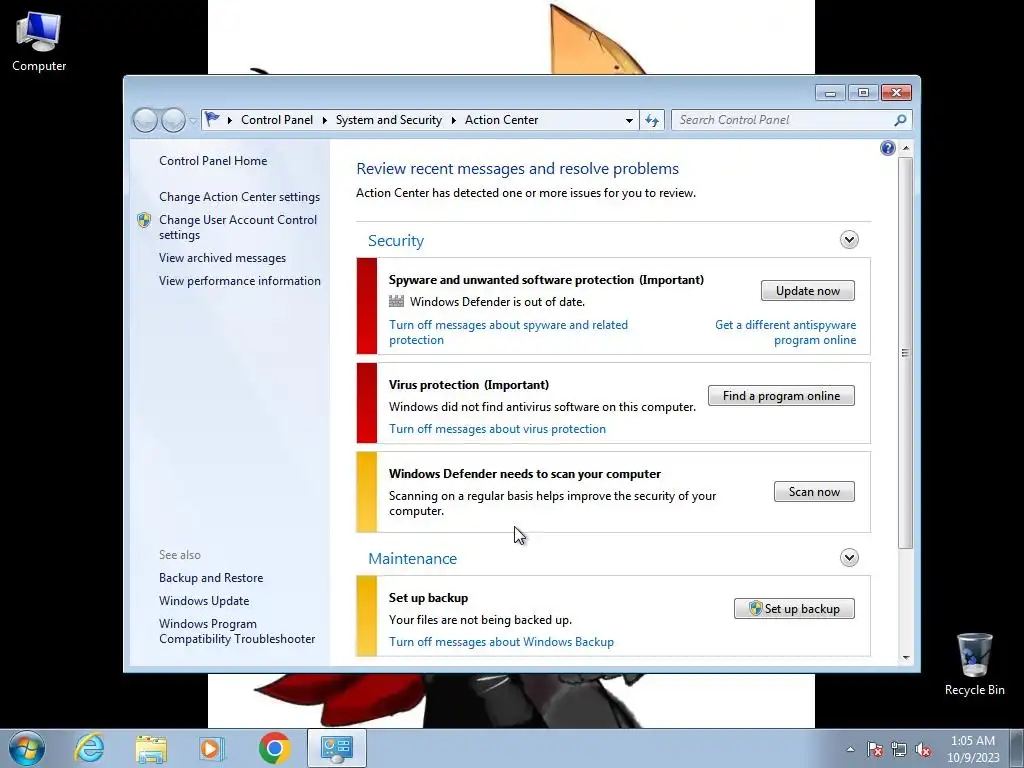Collapse the Maintenance section chevron
This screenshot has width=1024, height=768.
click(849, 558)
